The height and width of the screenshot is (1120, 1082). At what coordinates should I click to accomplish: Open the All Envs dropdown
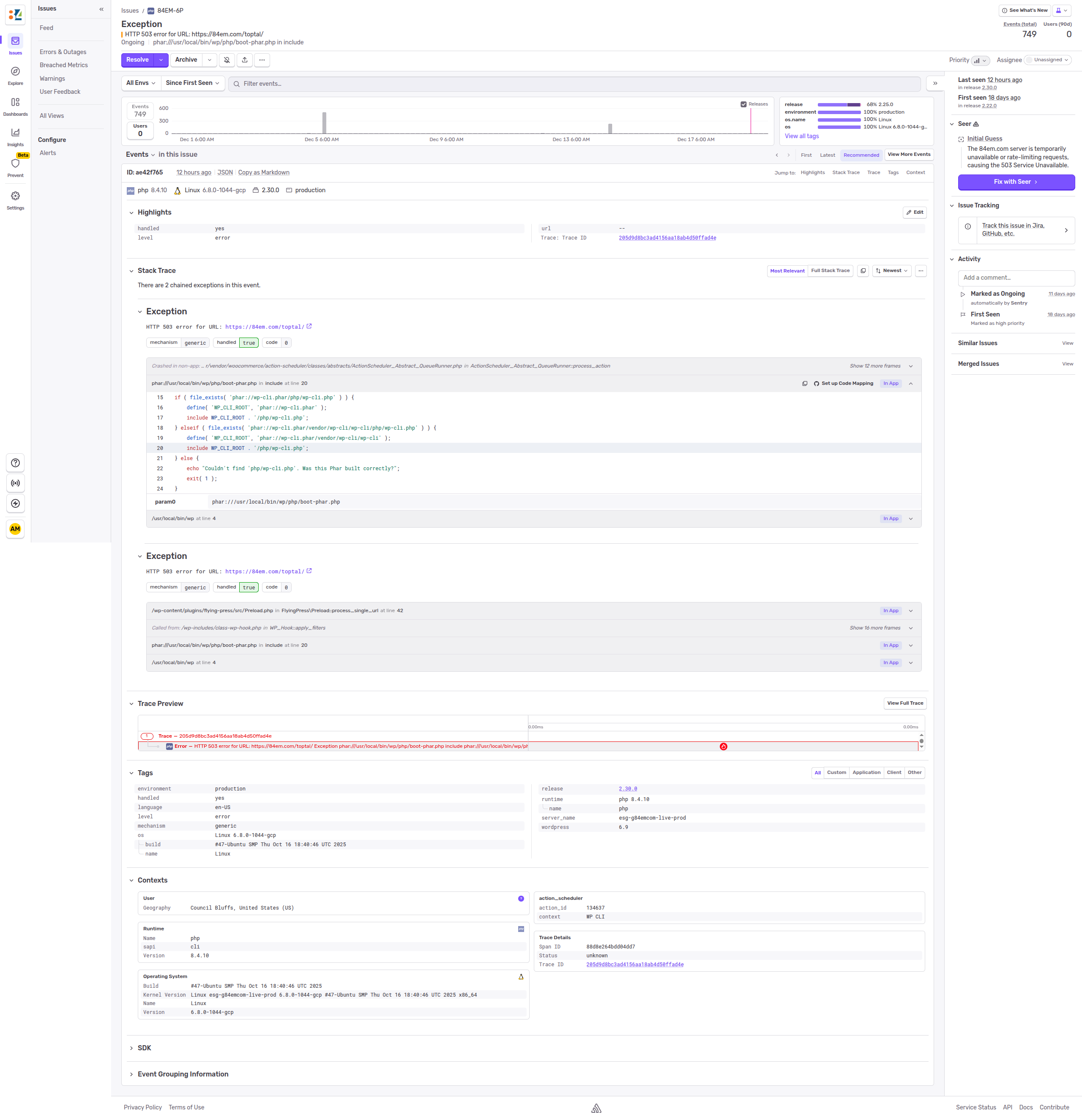tap(140, 83)
